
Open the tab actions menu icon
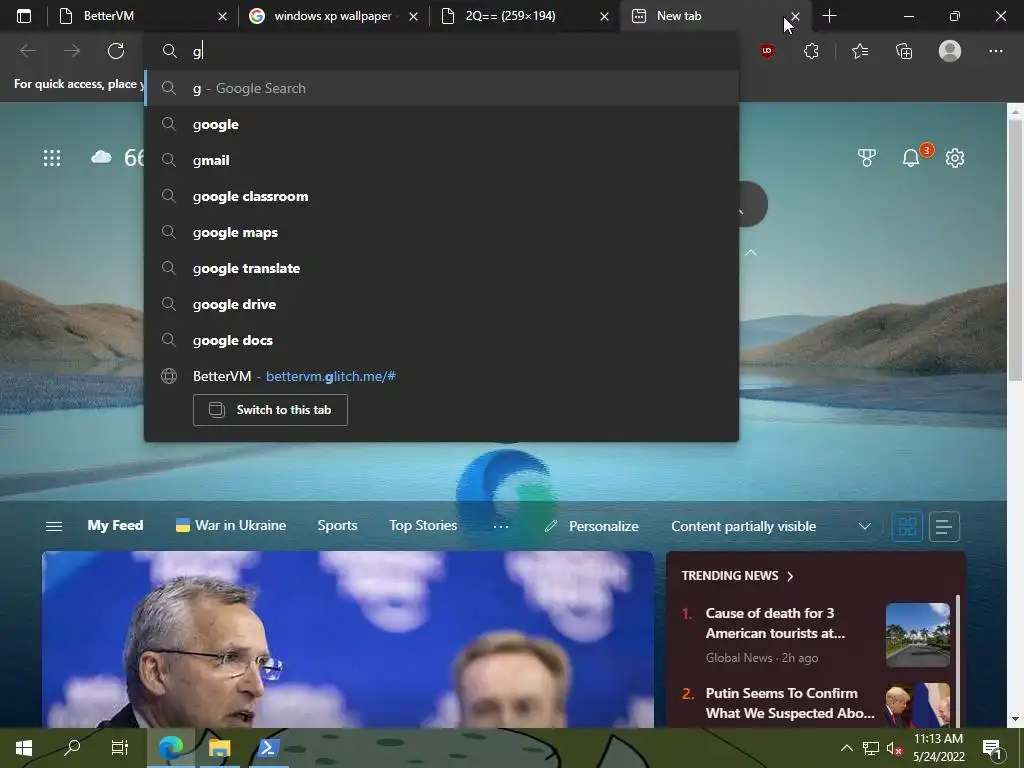pyautogui.click(x=24, y=16)
